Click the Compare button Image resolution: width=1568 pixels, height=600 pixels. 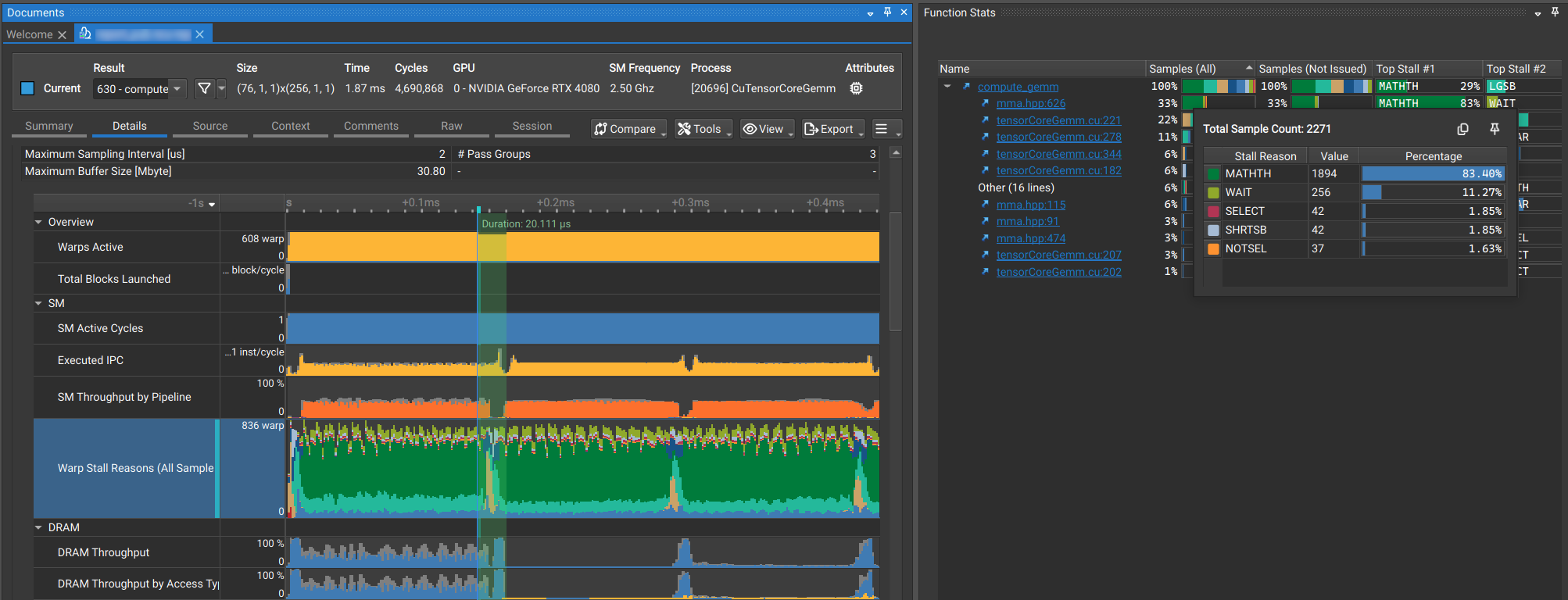pyautogui.click(x=628, y=129)
